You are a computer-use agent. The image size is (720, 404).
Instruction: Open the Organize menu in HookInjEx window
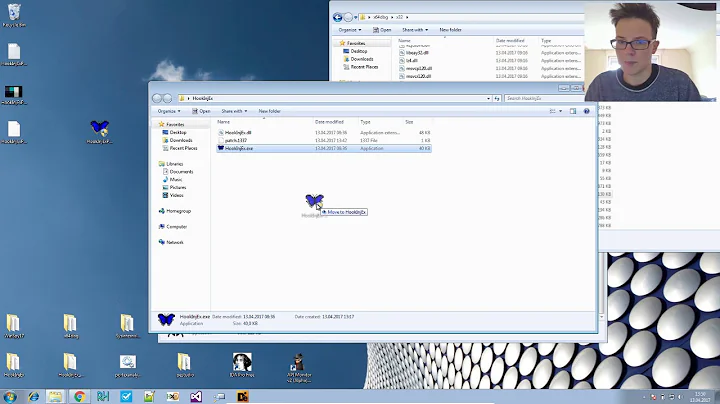click(169, 111)
